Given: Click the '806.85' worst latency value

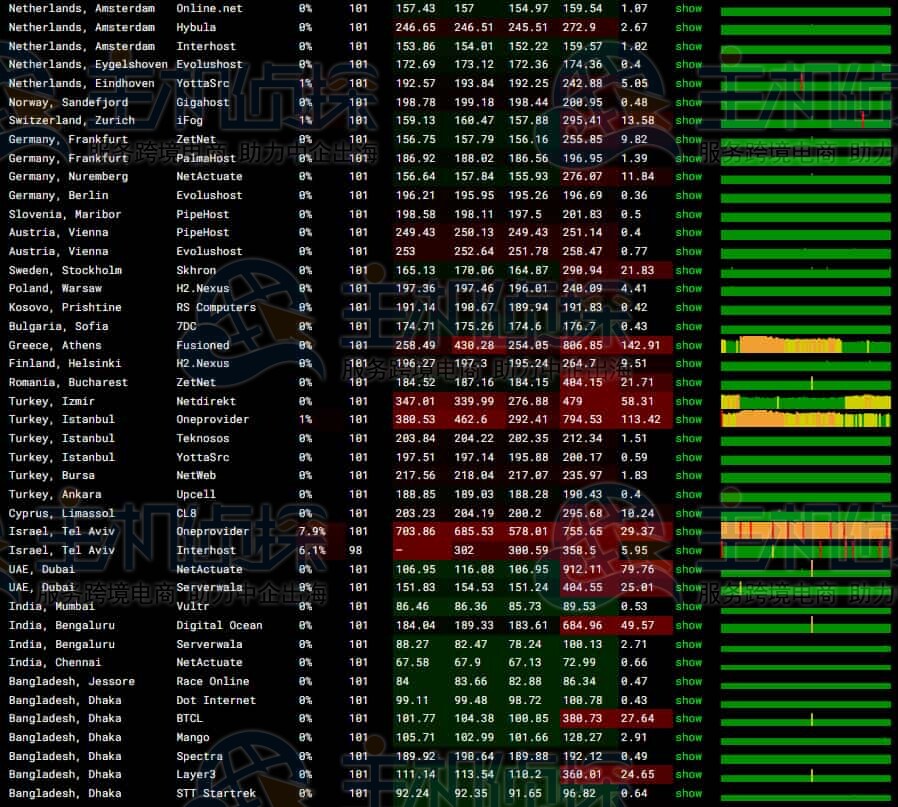Looking at the screenshot, I should pos(582,345).
